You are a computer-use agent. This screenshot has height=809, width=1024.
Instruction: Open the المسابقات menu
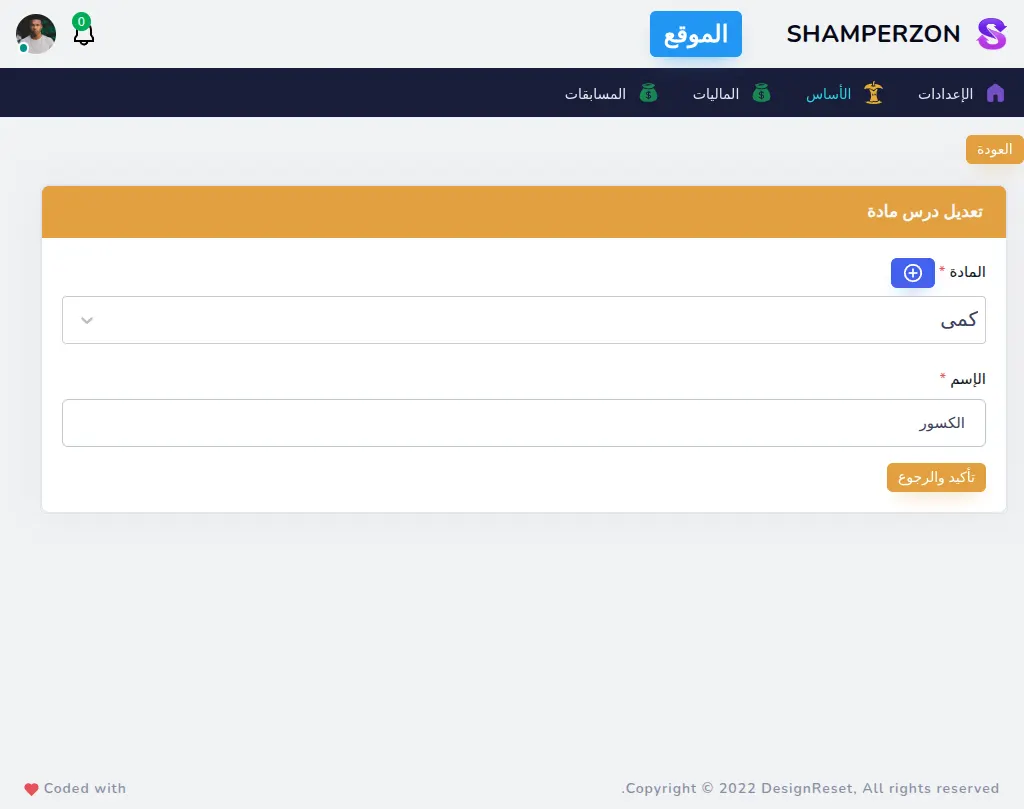click(x=596, y=94)
